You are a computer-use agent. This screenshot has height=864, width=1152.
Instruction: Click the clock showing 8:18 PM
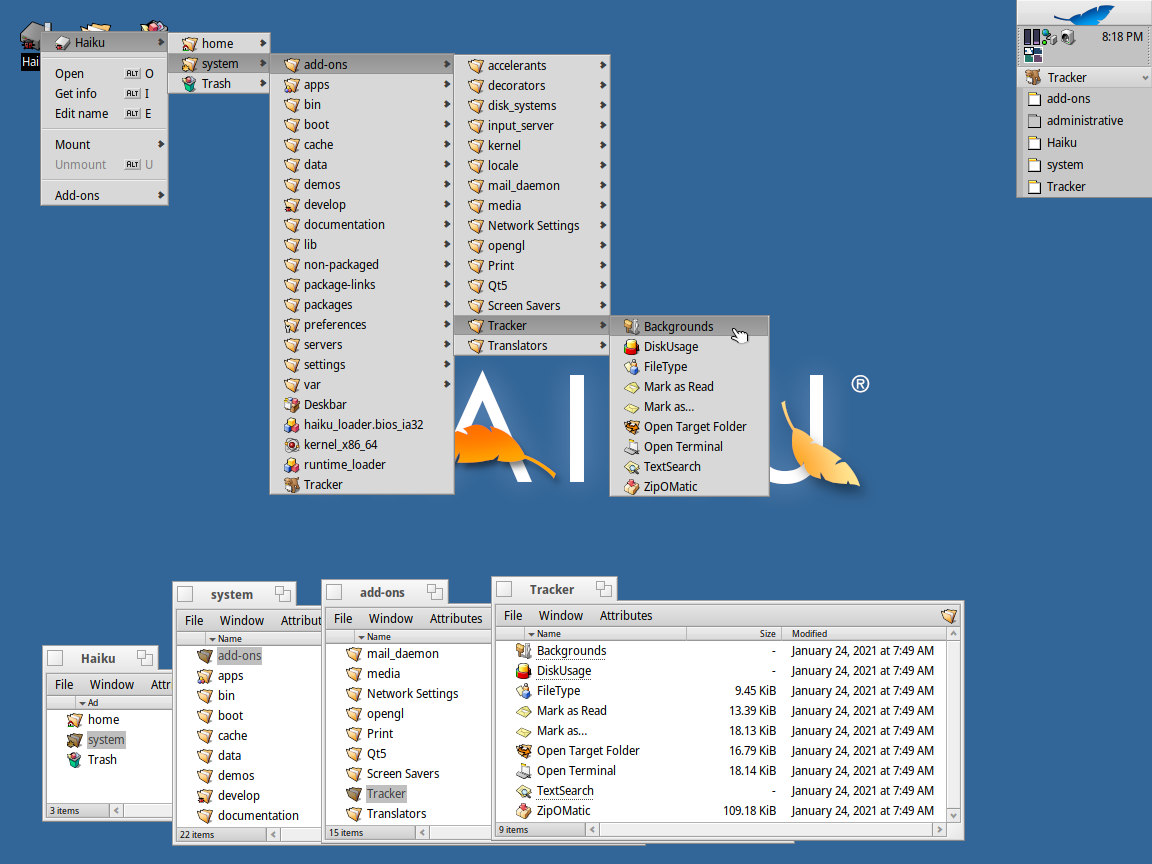tap(1122, 37)
